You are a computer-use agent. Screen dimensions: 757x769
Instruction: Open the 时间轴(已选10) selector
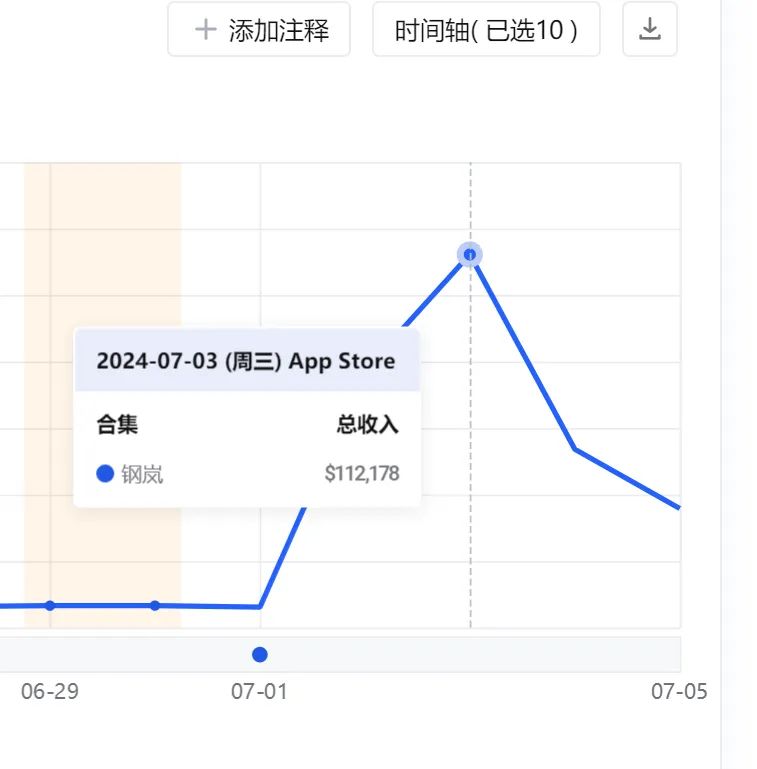[x=486, y=30]
